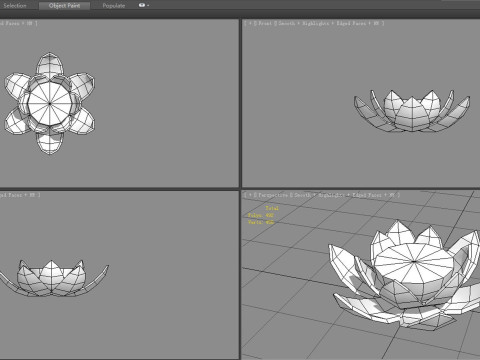Click the Polys statistic in Perspective viewport
The width and height of the screenshot is (480, 360).
(x=261, y=215)
